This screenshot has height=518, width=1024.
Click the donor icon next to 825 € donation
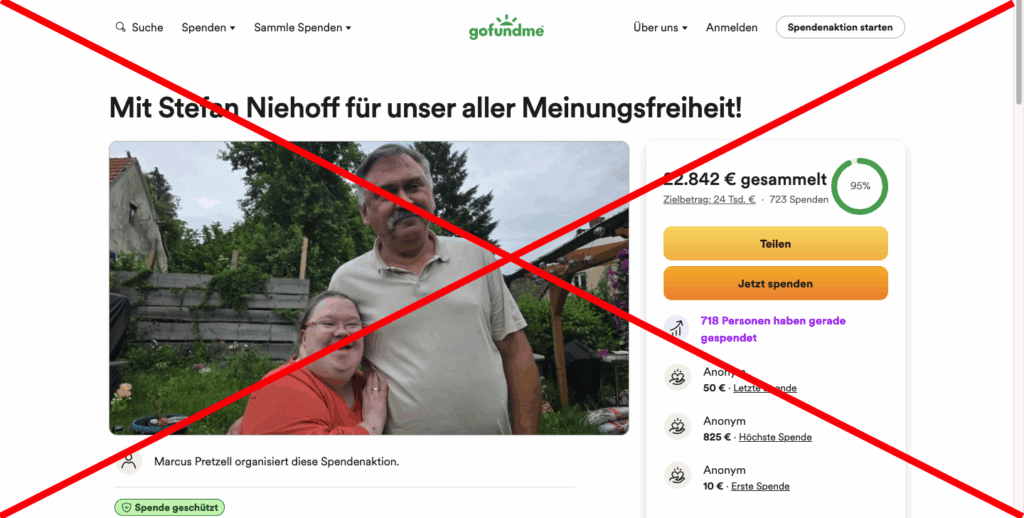coord(677,427)
